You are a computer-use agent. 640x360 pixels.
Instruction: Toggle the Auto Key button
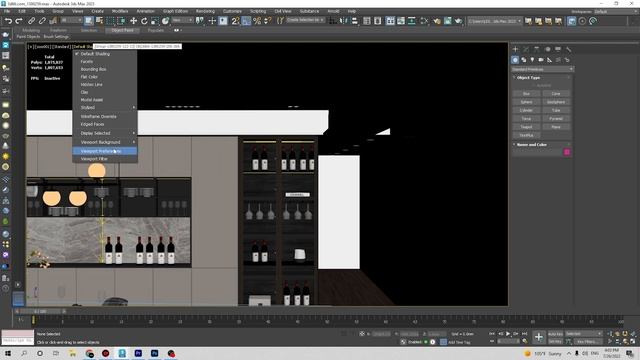[555, 334]
